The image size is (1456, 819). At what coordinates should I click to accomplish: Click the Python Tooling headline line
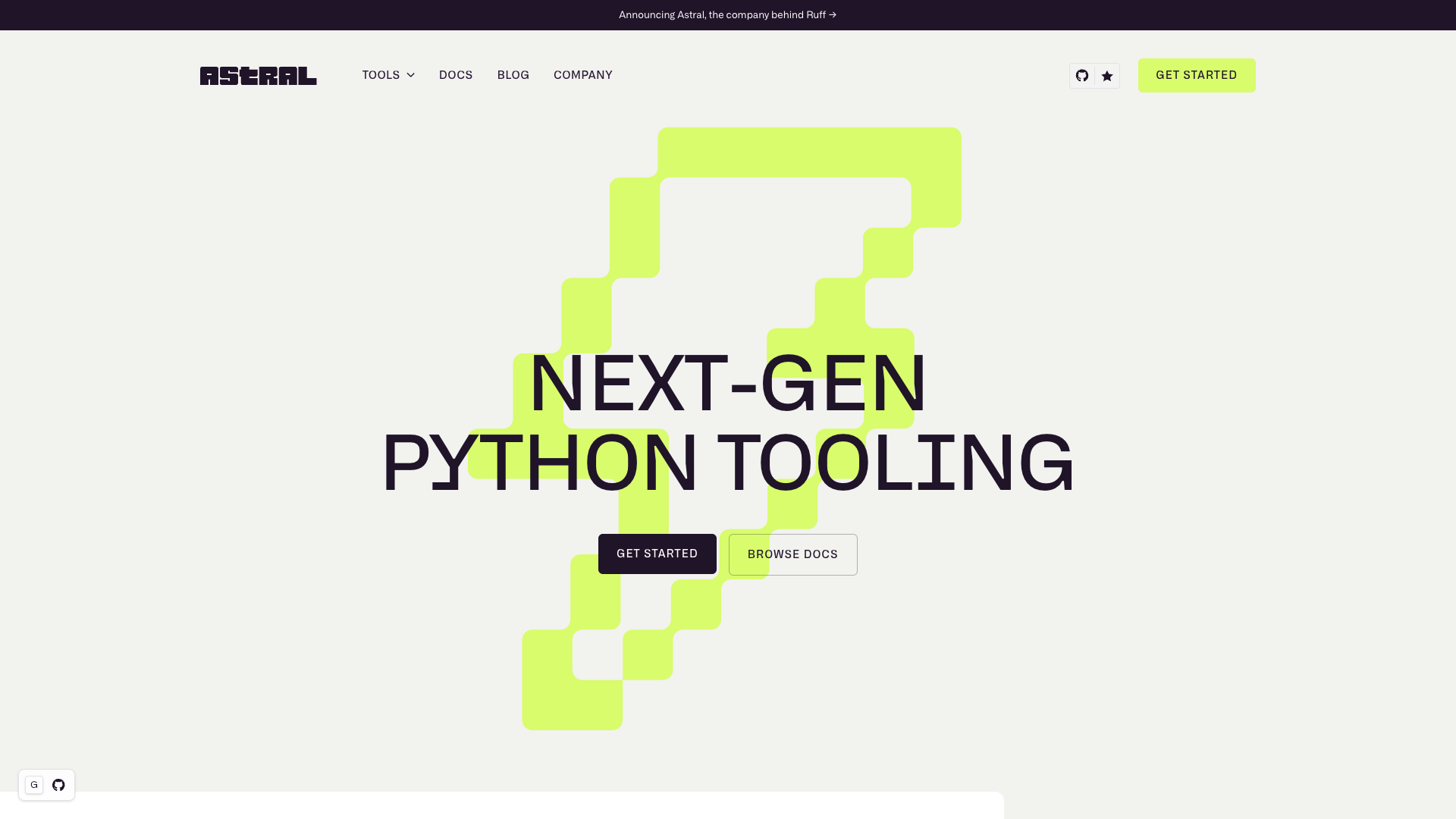pos(728,463)
